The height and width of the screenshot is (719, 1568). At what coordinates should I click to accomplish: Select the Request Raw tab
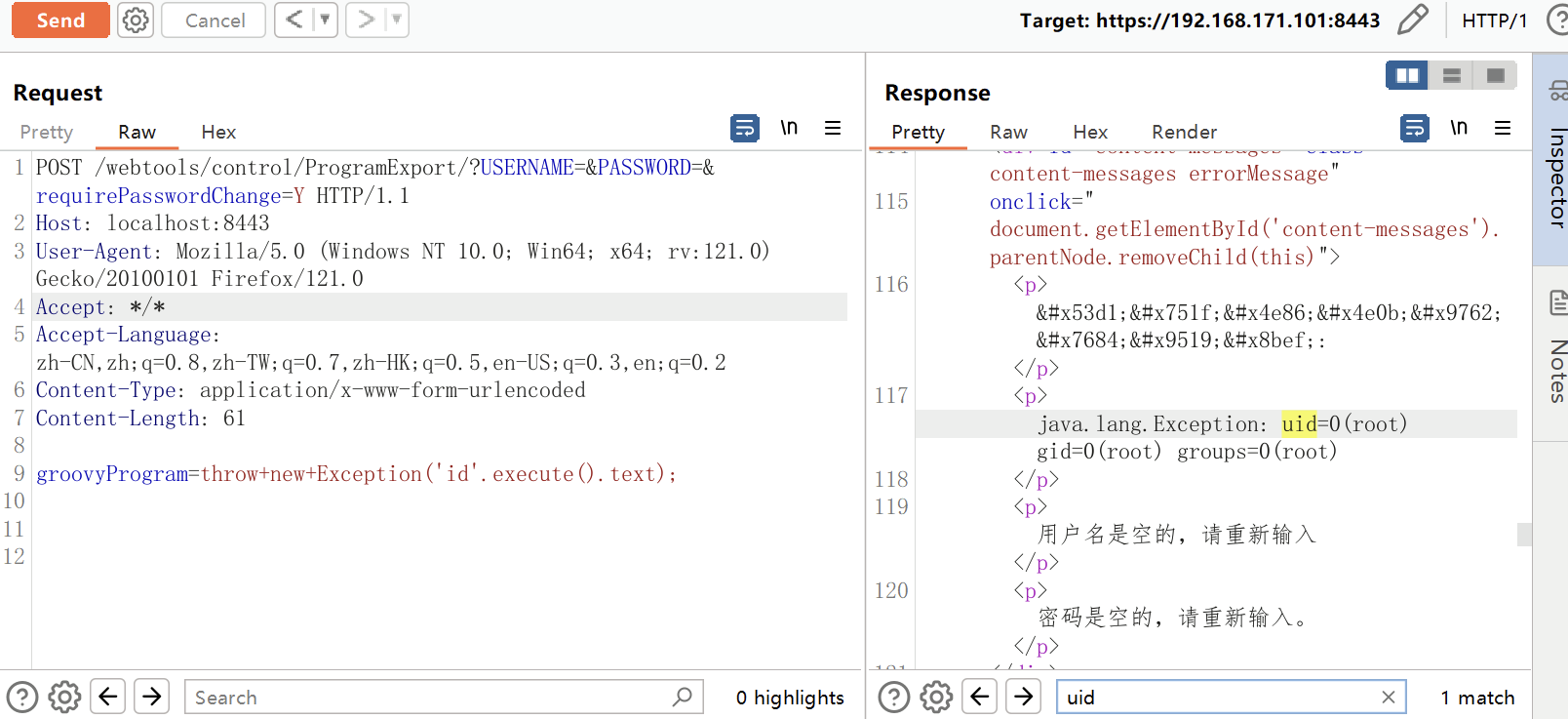pos(137,132)
